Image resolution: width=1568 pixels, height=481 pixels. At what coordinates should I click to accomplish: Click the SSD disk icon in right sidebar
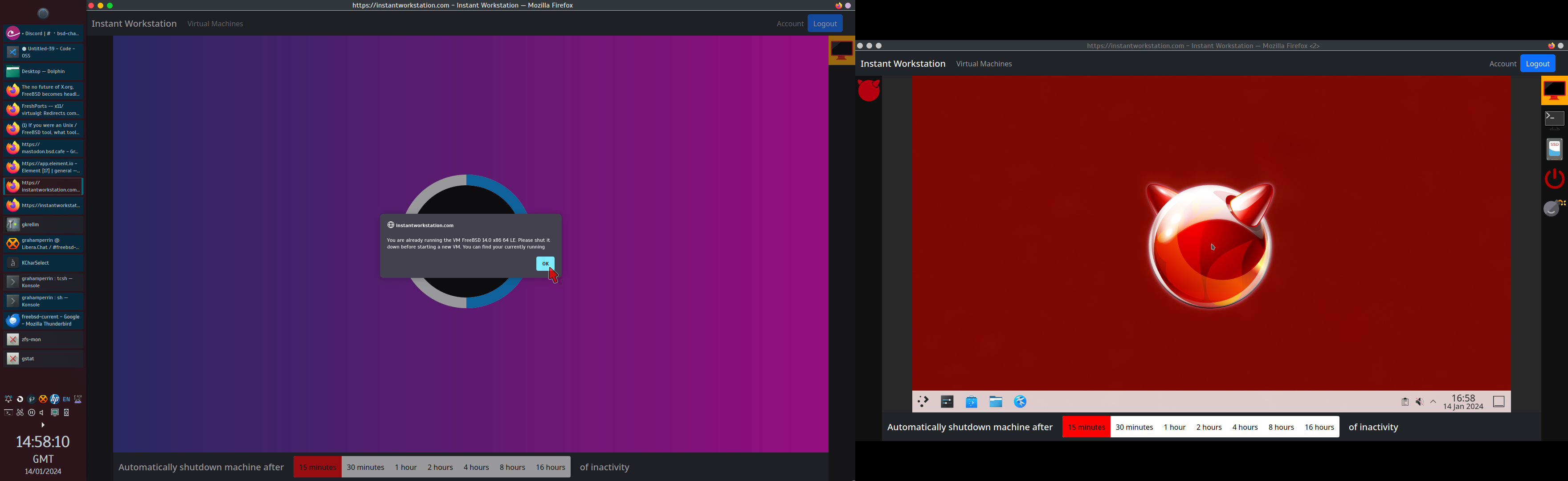click(x=1554, y=149)
